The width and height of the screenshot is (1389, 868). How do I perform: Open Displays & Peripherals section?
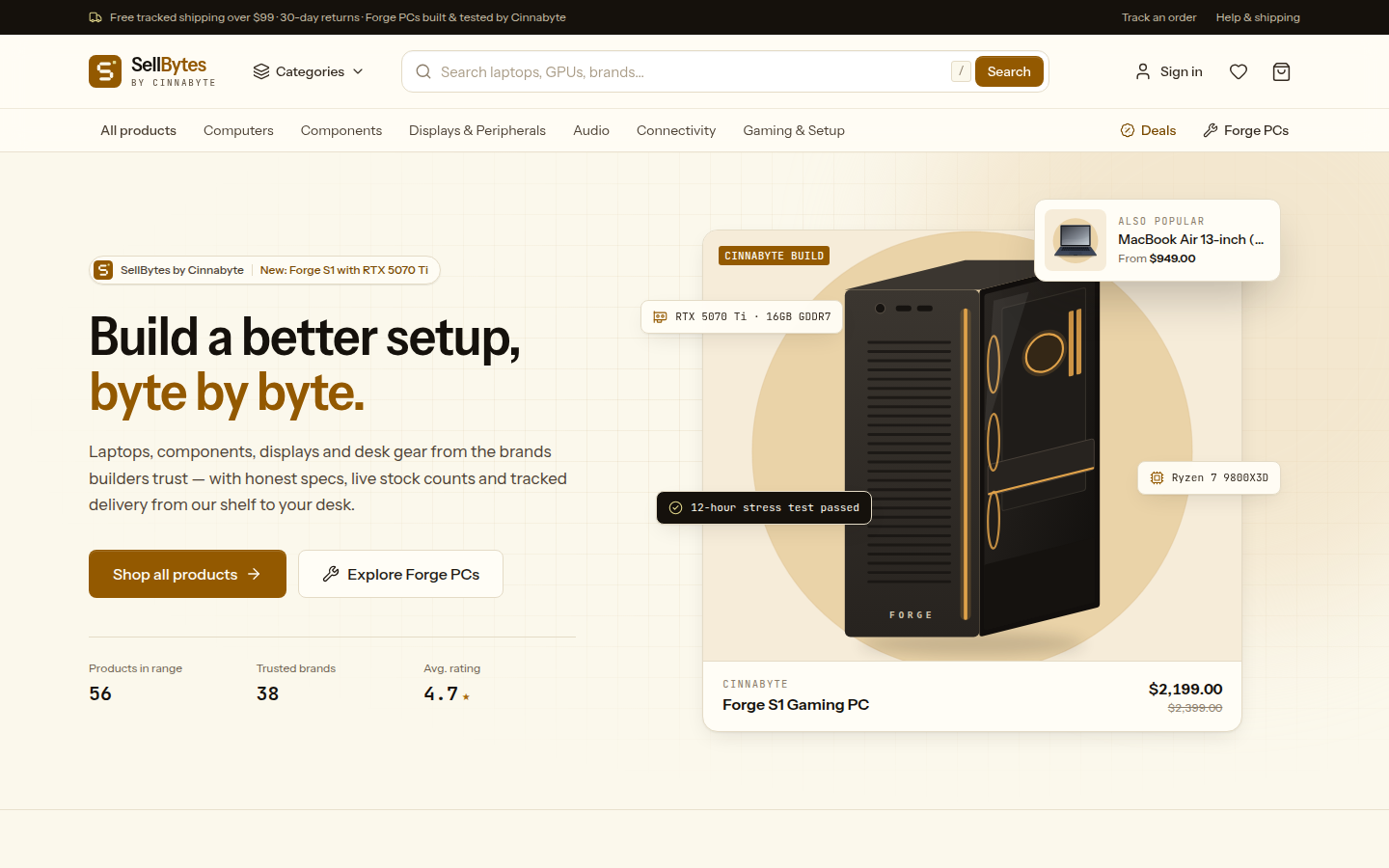477,130
